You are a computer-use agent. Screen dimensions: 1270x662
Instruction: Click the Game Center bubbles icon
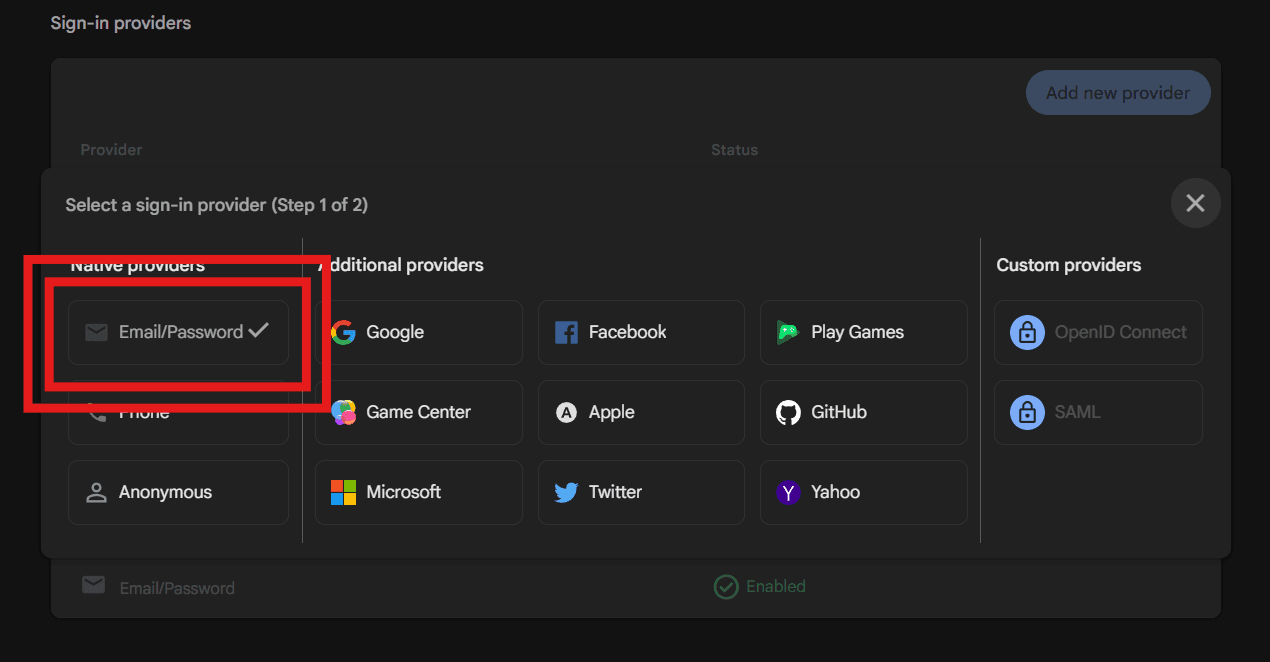click(x=344, y=412)
